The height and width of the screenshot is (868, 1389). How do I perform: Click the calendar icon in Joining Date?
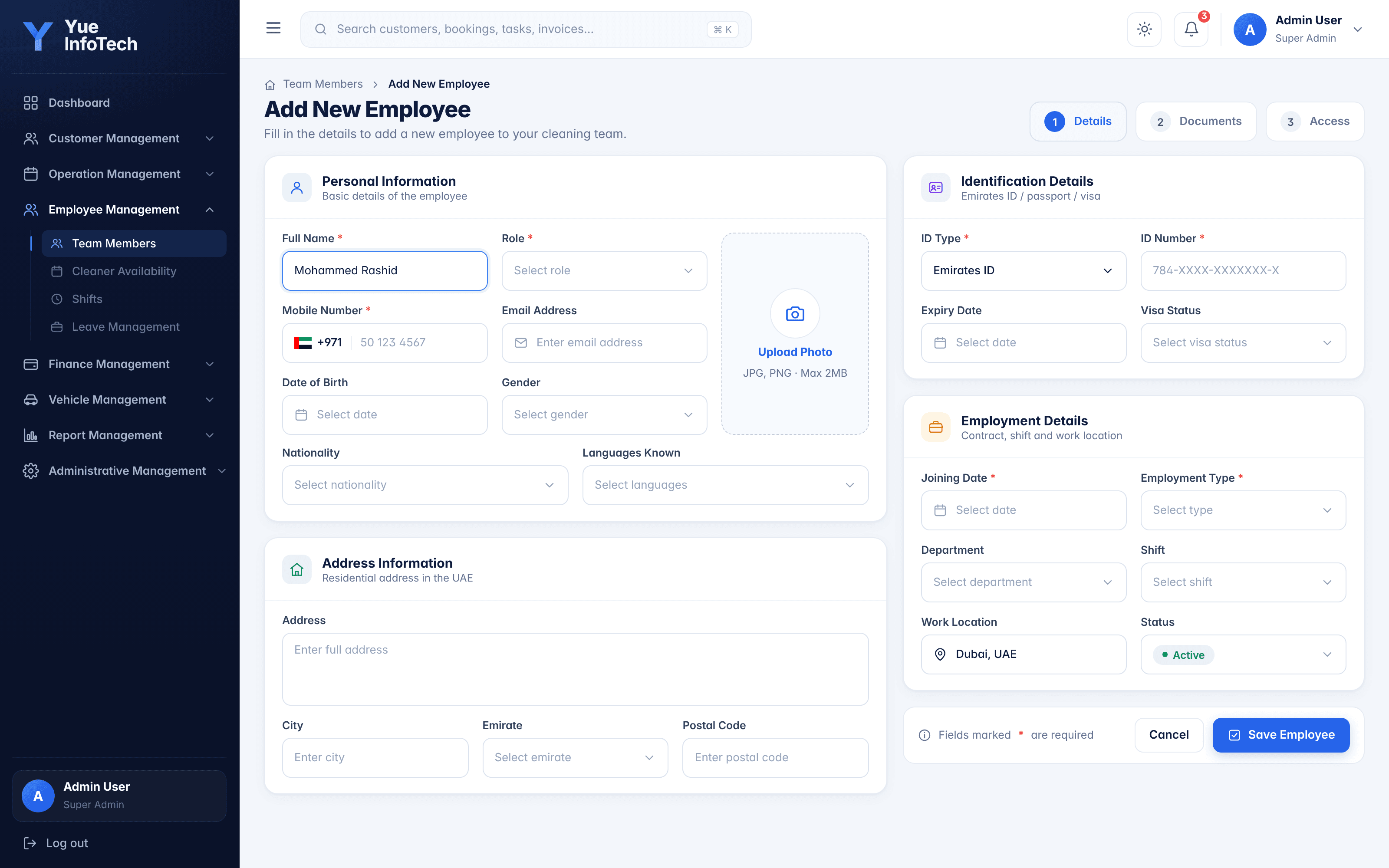[940, 510]
